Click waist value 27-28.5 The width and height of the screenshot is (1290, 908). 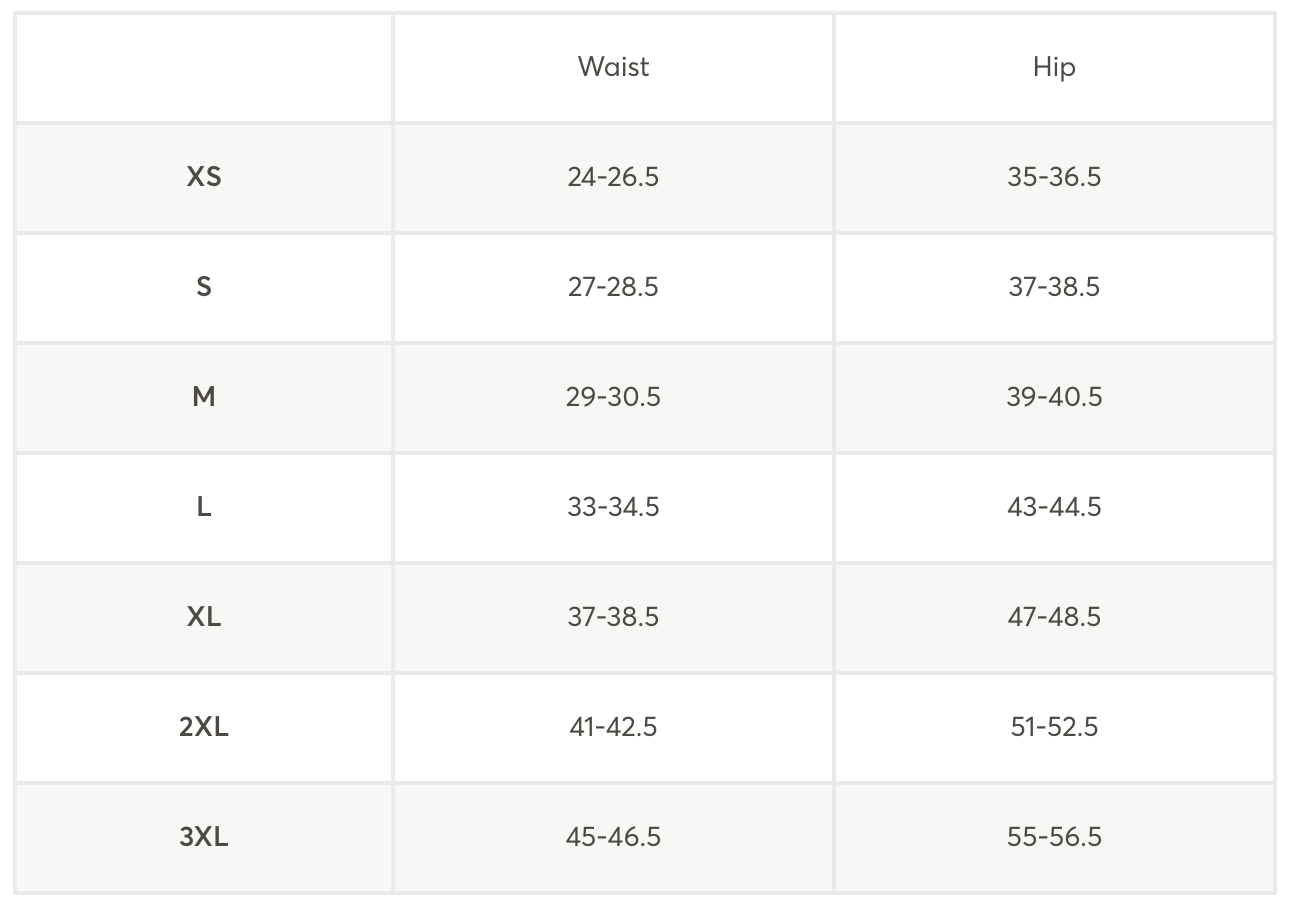[613, 287]
